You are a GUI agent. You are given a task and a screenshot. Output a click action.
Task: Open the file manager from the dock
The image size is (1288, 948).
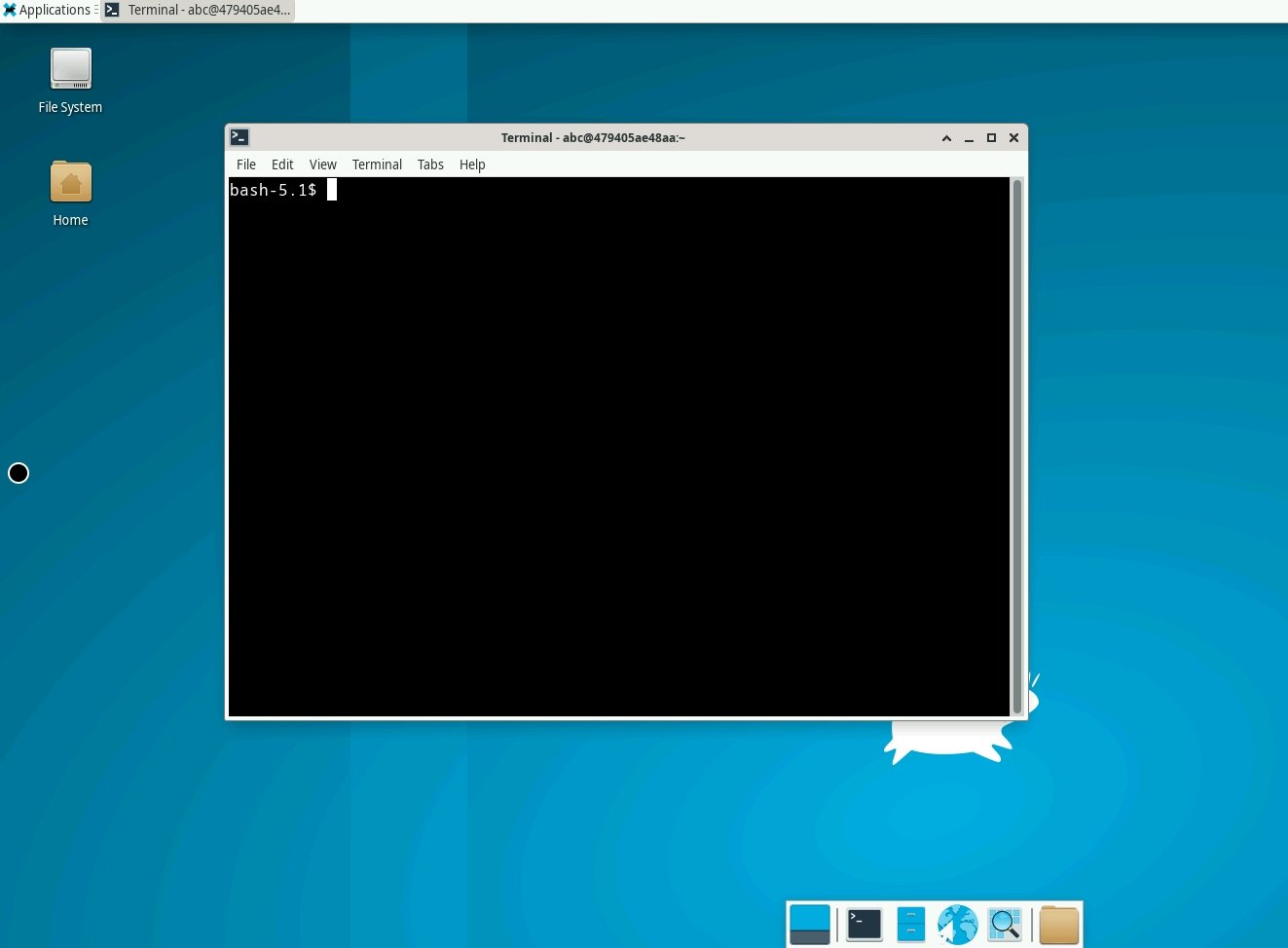910,924
